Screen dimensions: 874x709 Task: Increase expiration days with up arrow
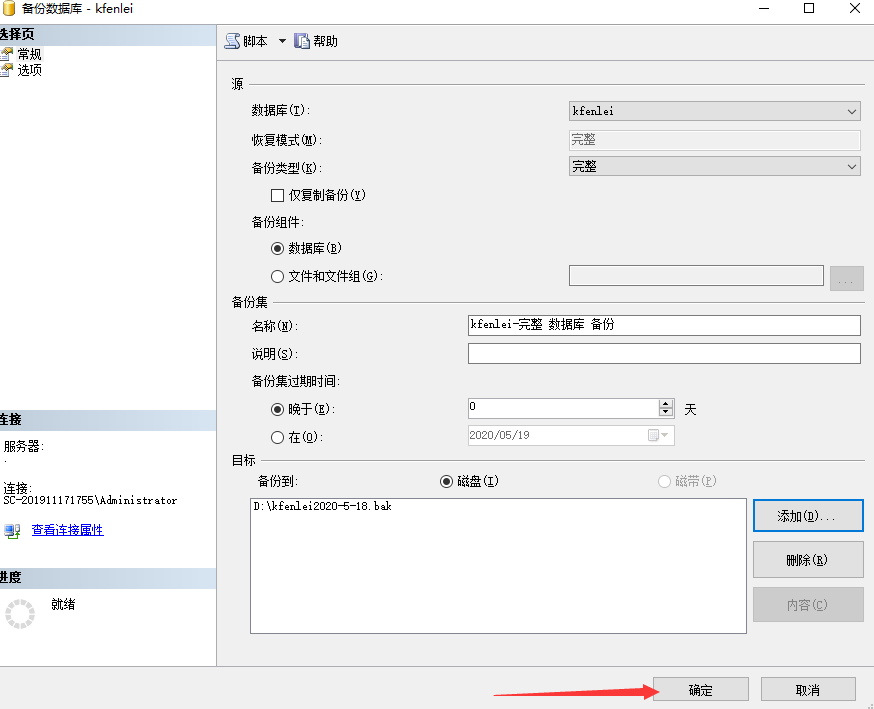665,404
